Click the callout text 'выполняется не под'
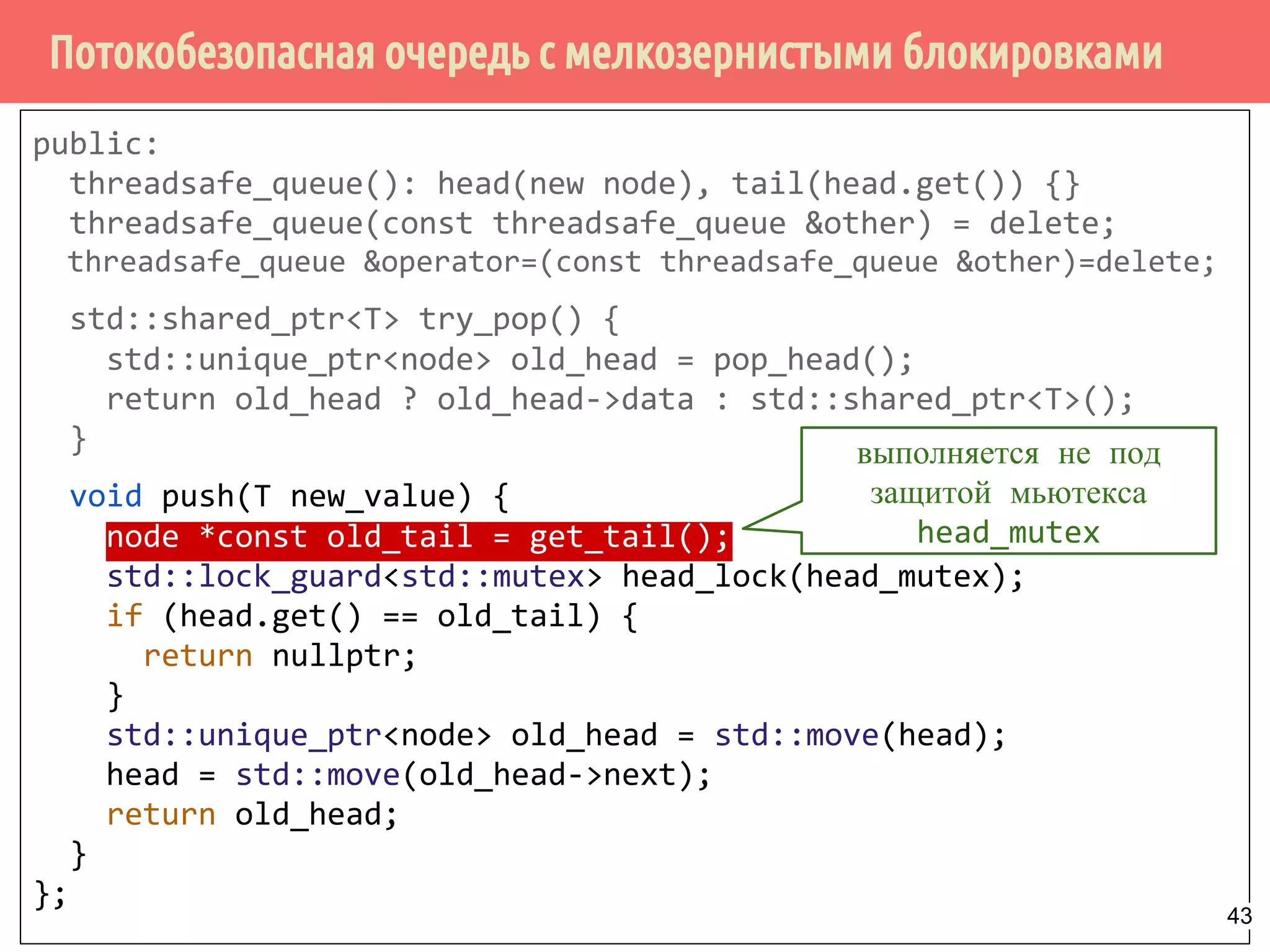1270x952 pixels. coord(1008,454)
